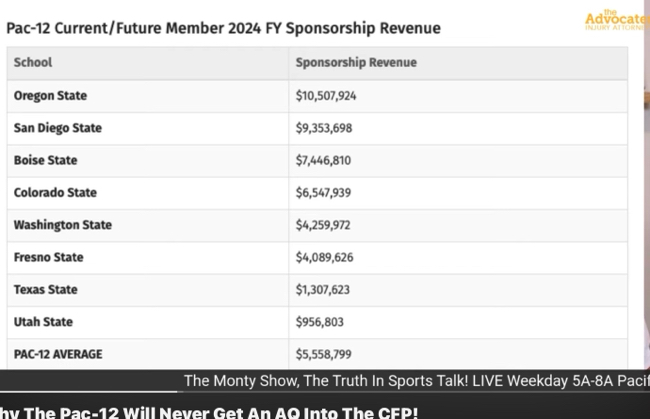Click the Pac-12 AQ headline caption
Image resolution: width=650 pixels, height=419 pixels.
[x=209, y=411]
